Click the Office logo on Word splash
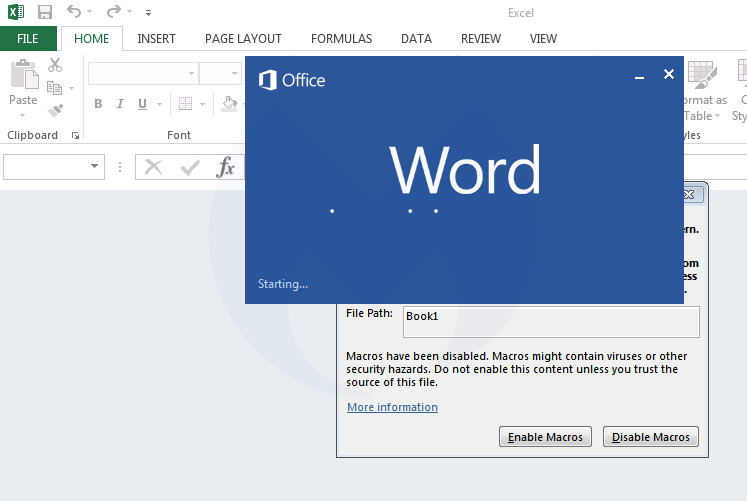This screenshot has height=501, width=747. click(292, 80)
